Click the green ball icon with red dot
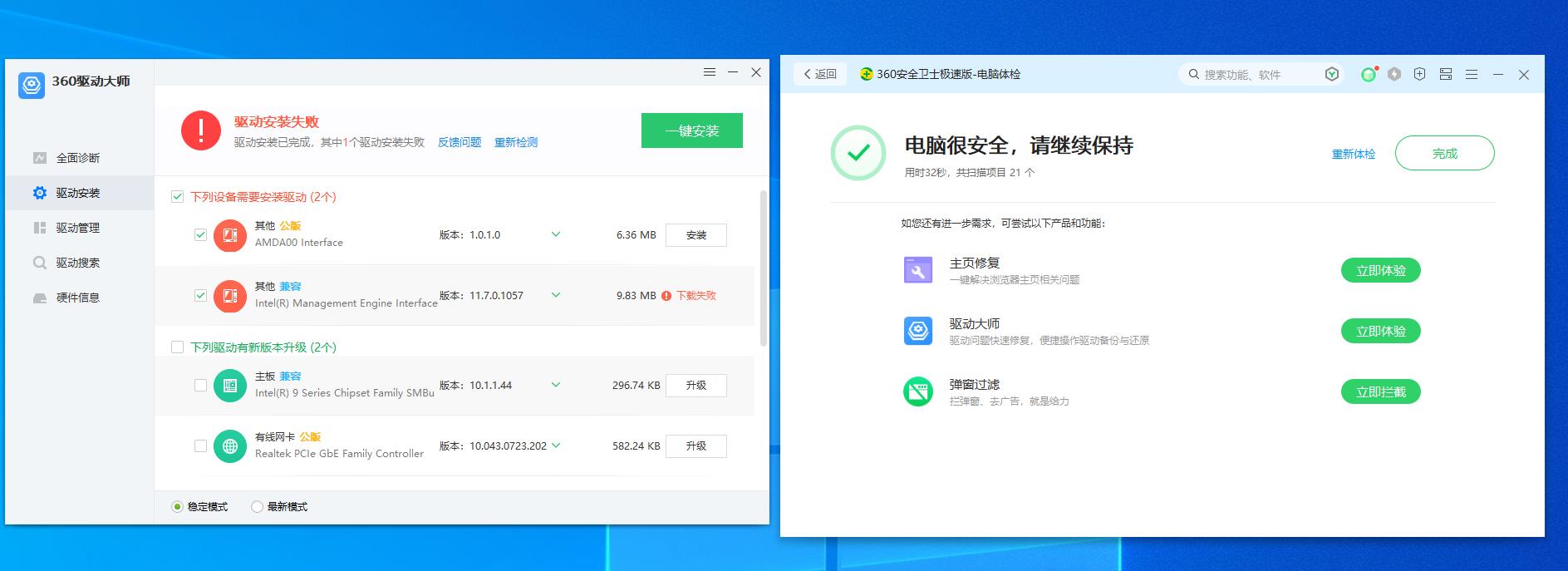Screen dimensions: 1568x571 [x=1369, y=74]
